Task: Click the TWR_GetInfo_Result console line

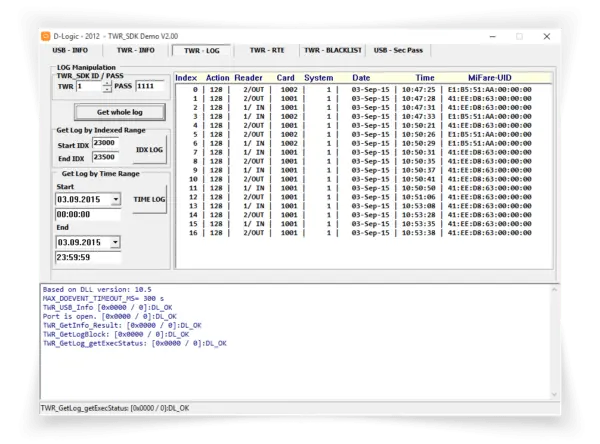Action: [122, 325]
